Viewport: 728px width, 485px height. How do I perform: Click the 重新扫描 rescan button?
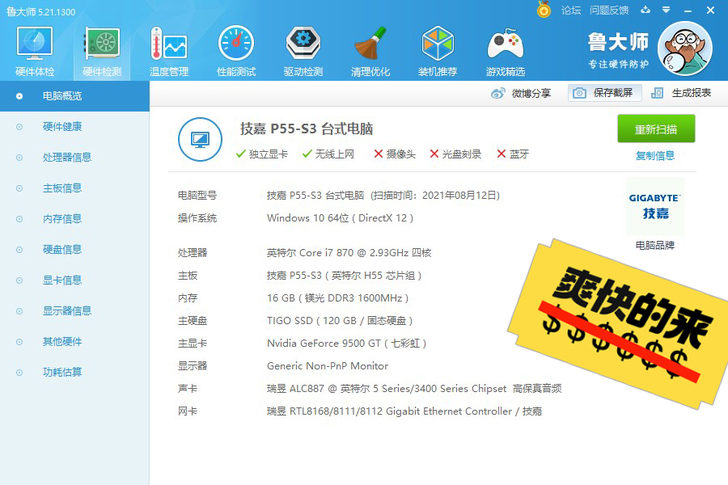pyautogui.click(x=656, y=129)
